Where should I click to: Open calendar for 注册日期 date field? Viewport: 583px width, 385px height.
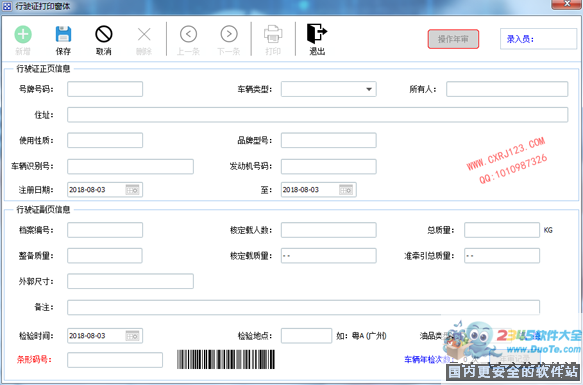tap(132, 190)
